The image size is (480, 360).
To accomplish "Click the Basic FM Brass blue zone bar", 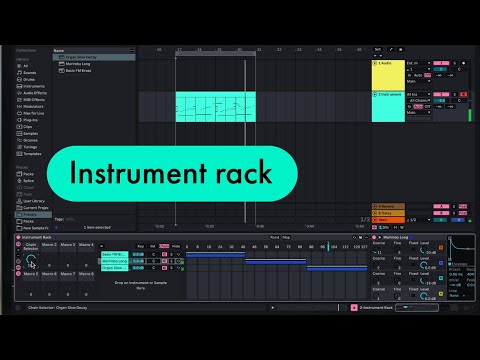I will [x=215, y=255].
